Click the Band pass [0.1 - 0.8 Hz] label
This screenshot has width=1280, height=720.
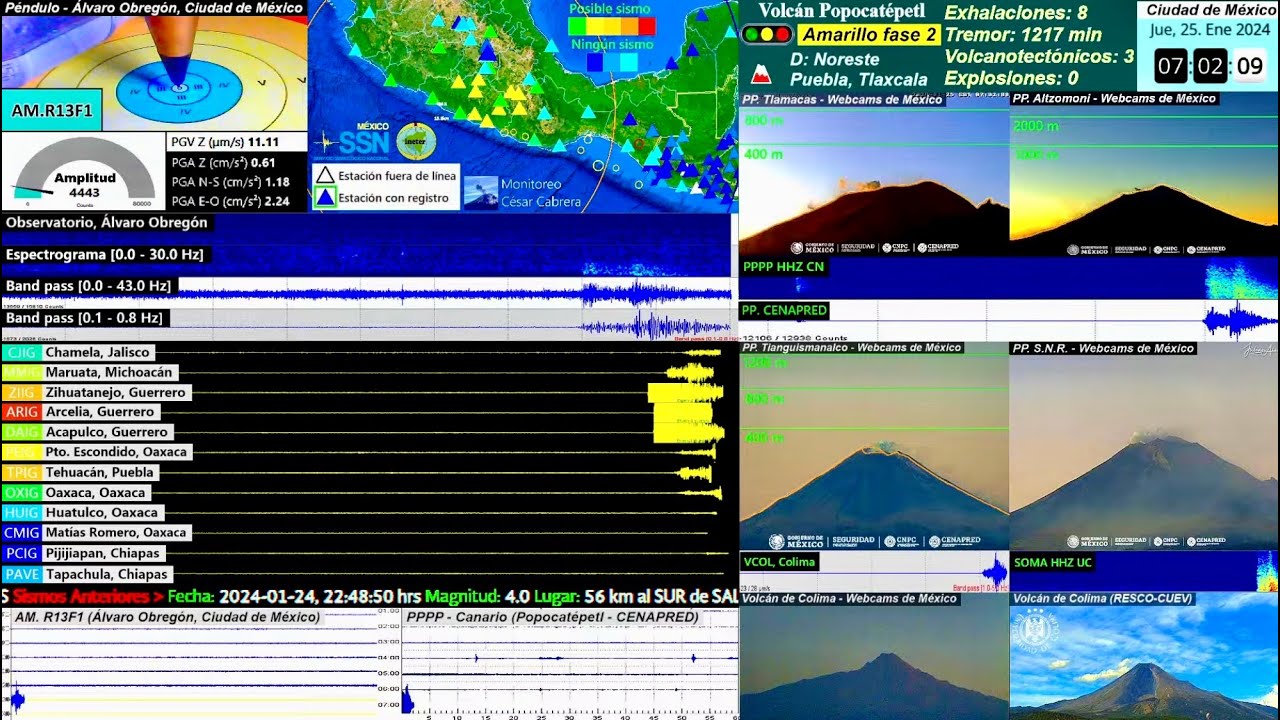[85, 318]
